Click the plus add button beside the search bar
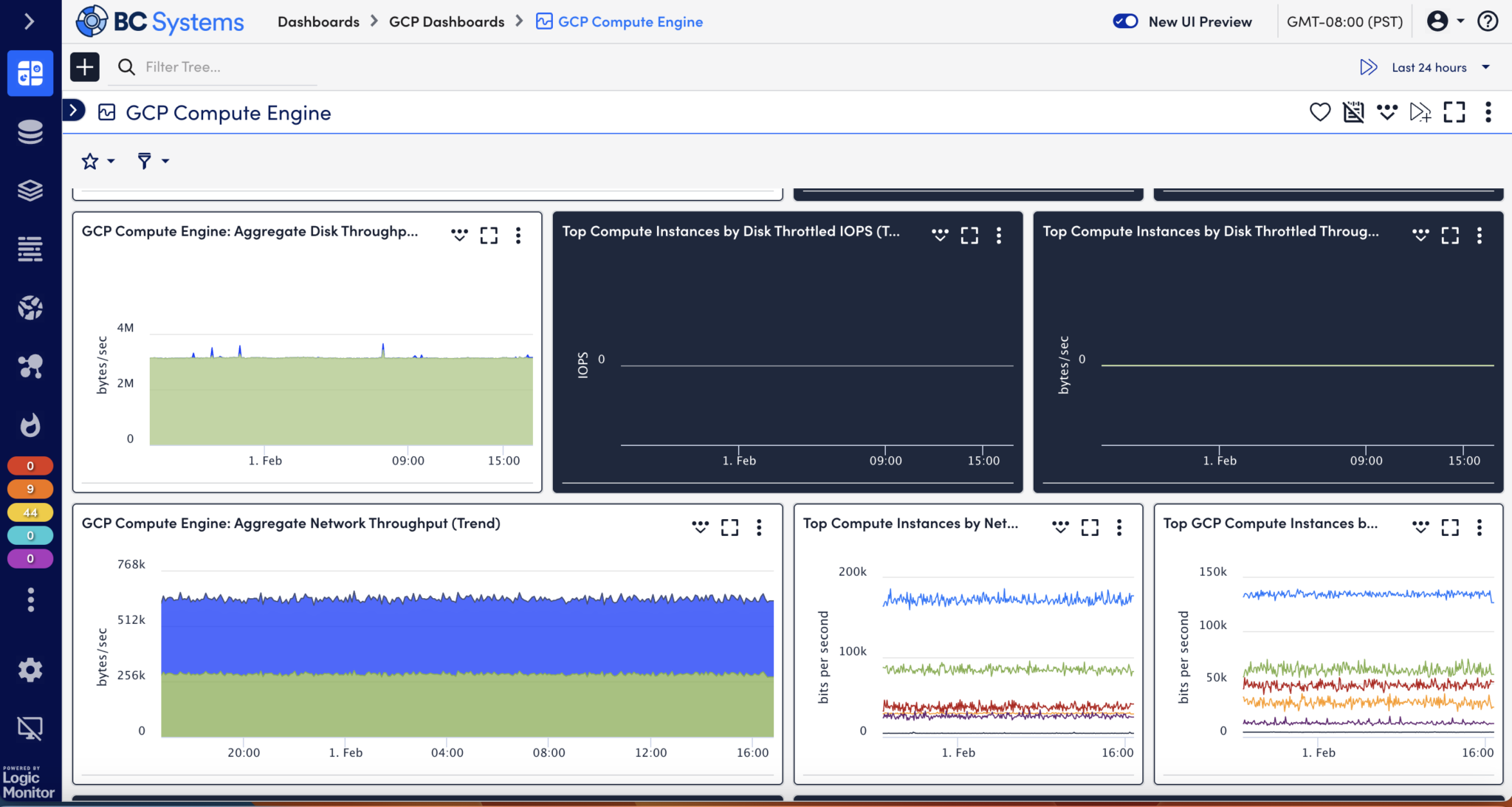The height and width of the screenshot is (807, 1512). pos(84,66)
